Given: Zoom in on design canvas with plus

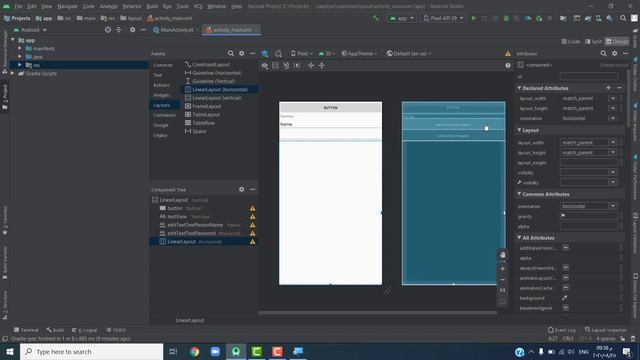Looking at the screenshot, I should [502, 269].
